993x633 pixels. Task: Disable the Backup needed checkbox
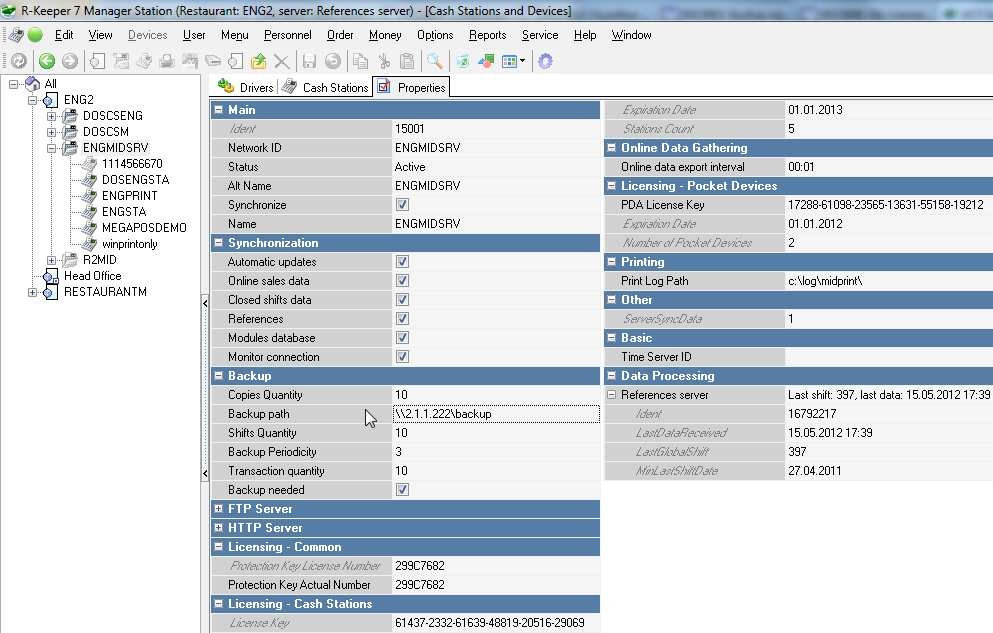(x=402, y=490)
